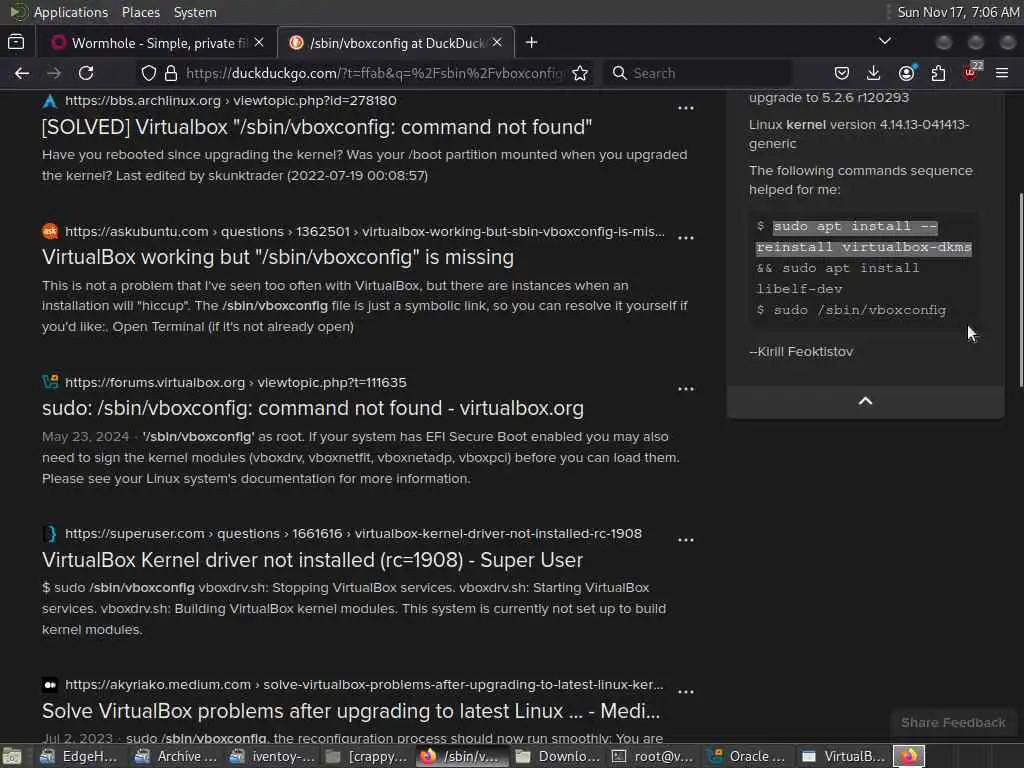Screen dimensions: 1024x768
Task: Switch to EdgeH... taskbar window
Action: coord(77,756)
